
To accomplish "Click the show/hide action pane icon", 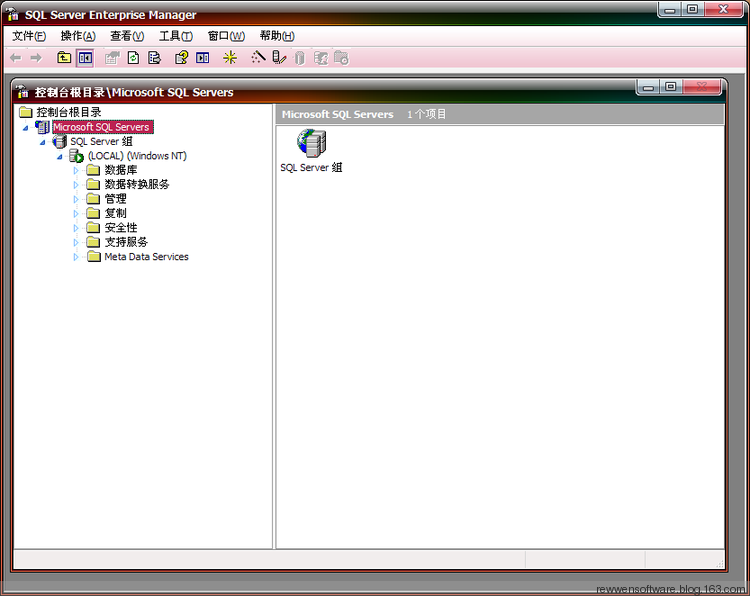I will click(202, 58).
